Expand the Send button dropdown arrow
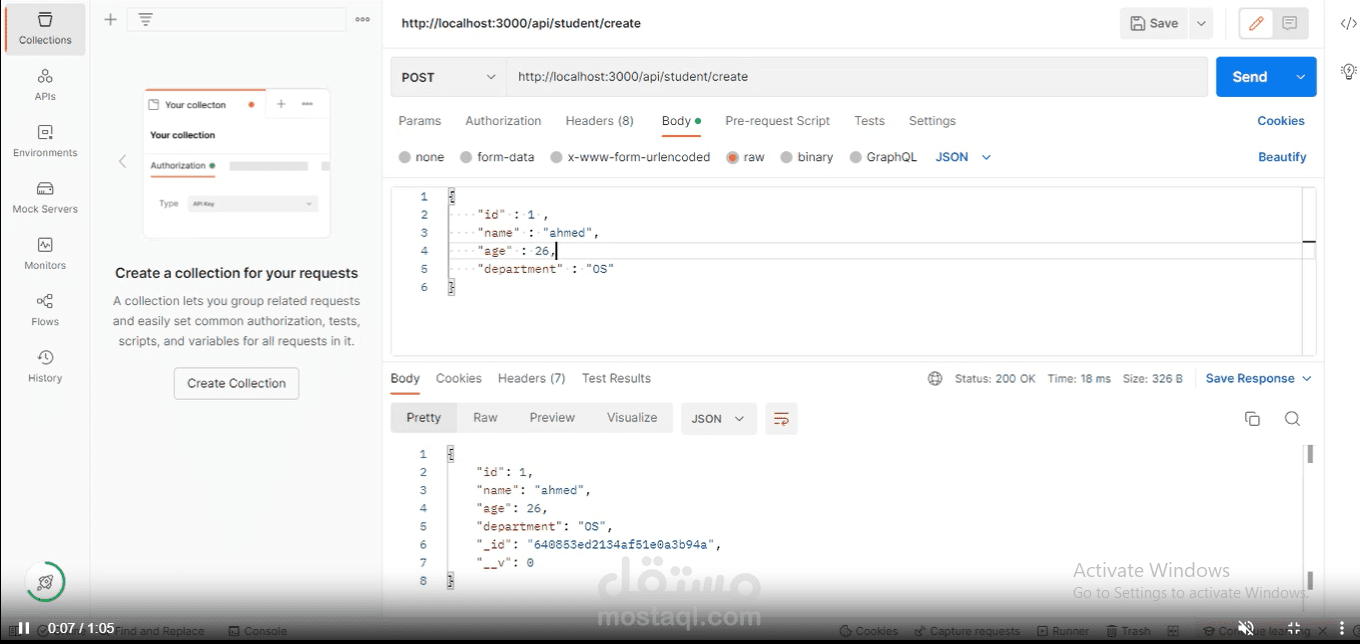Image resolution: width=1360 pixels, height=644 pixels. (1300, 77)
